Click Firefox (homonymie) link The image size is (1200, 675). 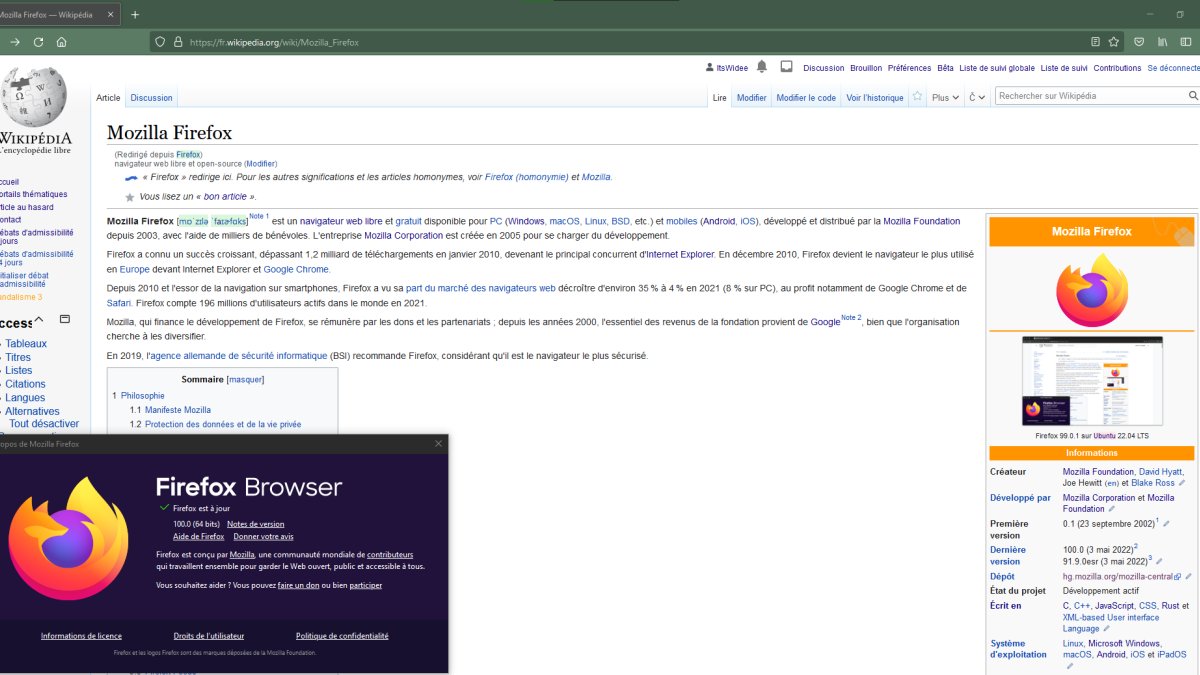tap(526, 177)
